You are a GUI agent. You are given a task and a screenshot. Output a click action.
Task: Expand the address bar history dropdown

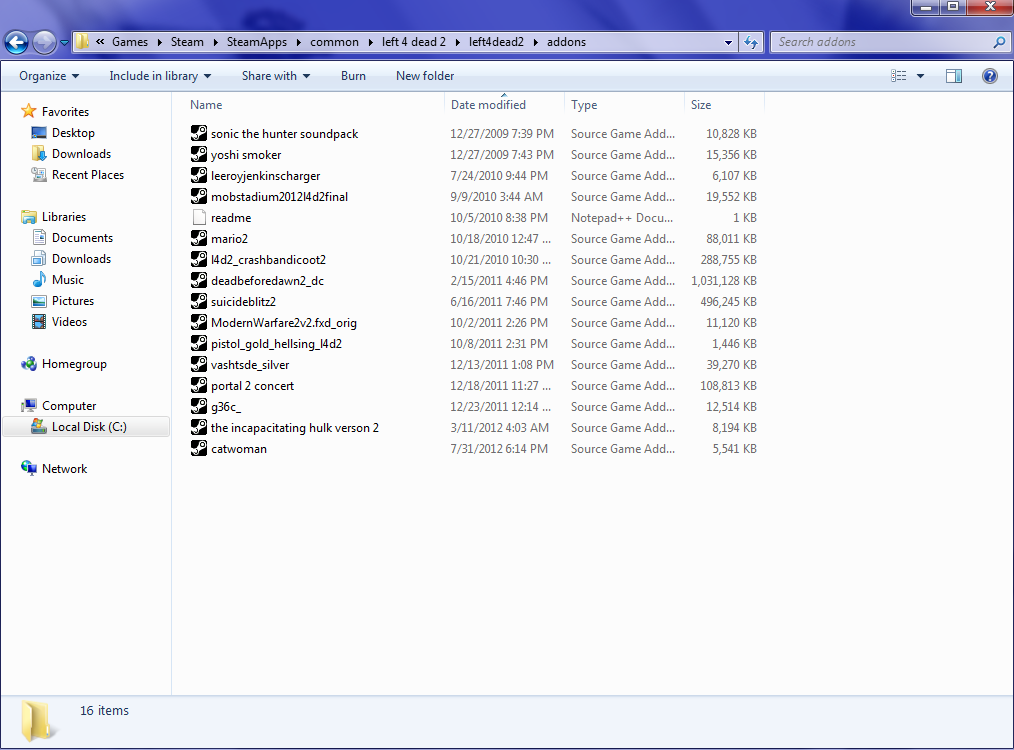728,43
